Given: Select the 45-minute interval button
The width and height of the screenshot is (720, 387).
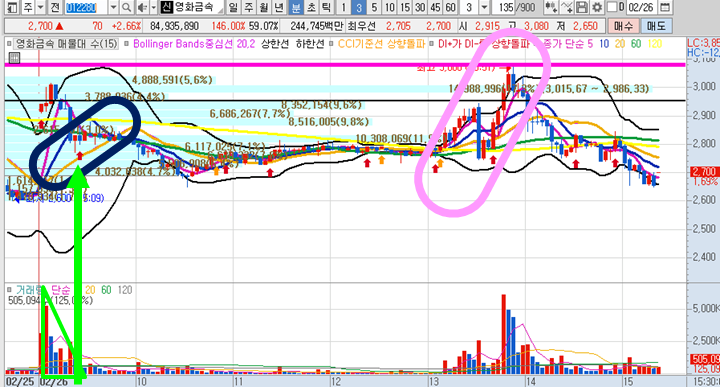Looking at the screenshot, I should coord(435,7).
